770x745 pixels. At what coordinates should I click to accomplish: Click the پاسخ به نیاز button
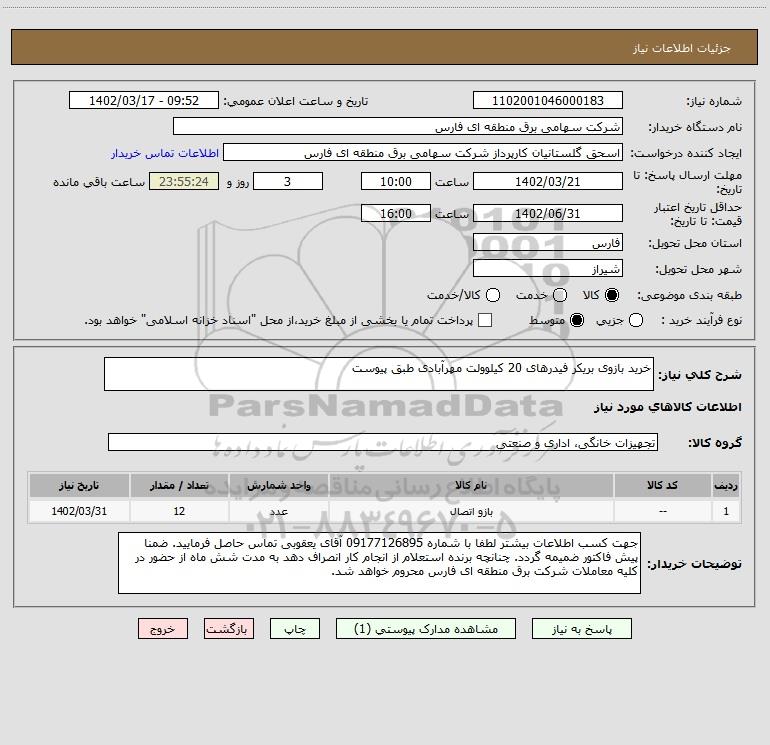582,629
